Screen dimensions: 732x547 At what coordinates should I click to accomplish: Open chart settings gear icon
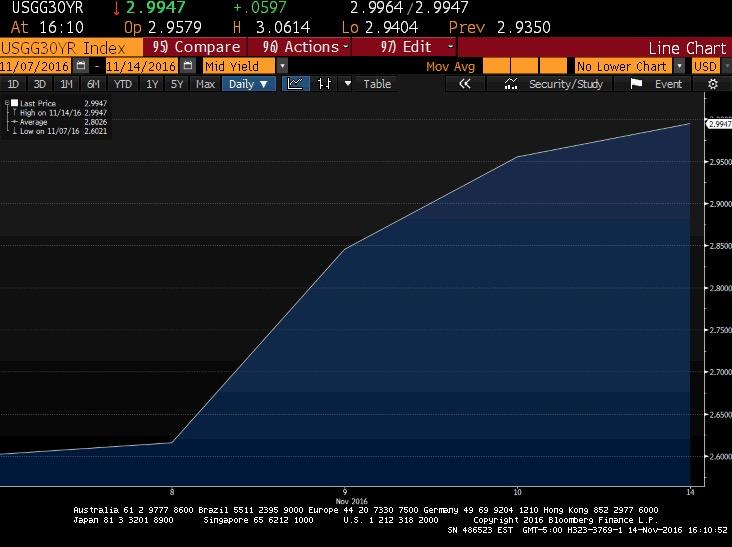(x=713, y=84)
